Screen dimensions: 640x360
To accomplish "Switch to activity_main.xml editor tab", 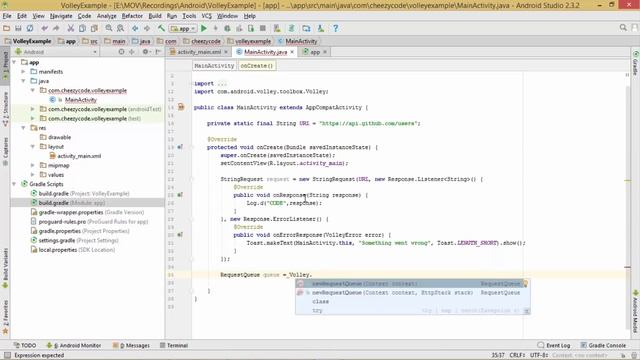I will coord(199,52).
